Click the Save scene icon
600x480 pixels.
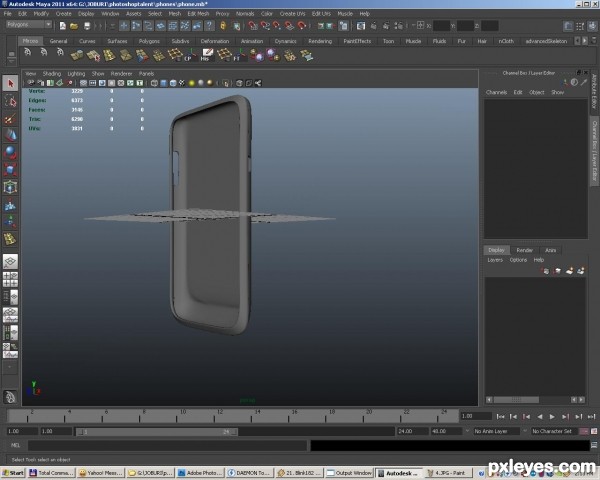pyautogui.click(x=87, y=26)
